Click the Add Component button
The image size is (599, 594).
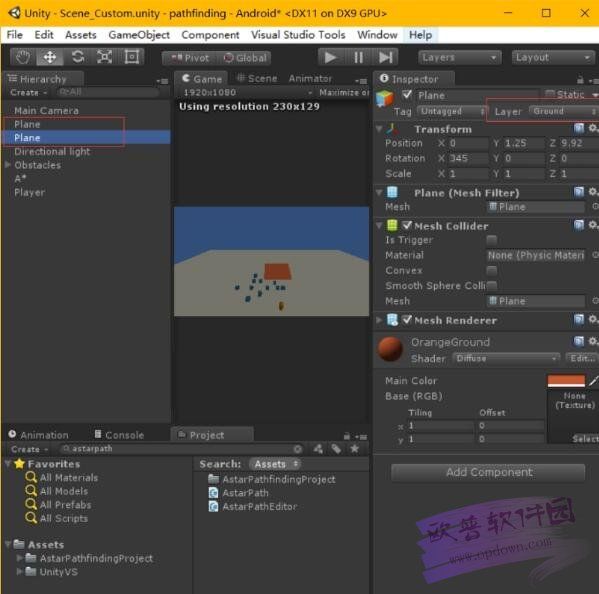pos(488,473)
